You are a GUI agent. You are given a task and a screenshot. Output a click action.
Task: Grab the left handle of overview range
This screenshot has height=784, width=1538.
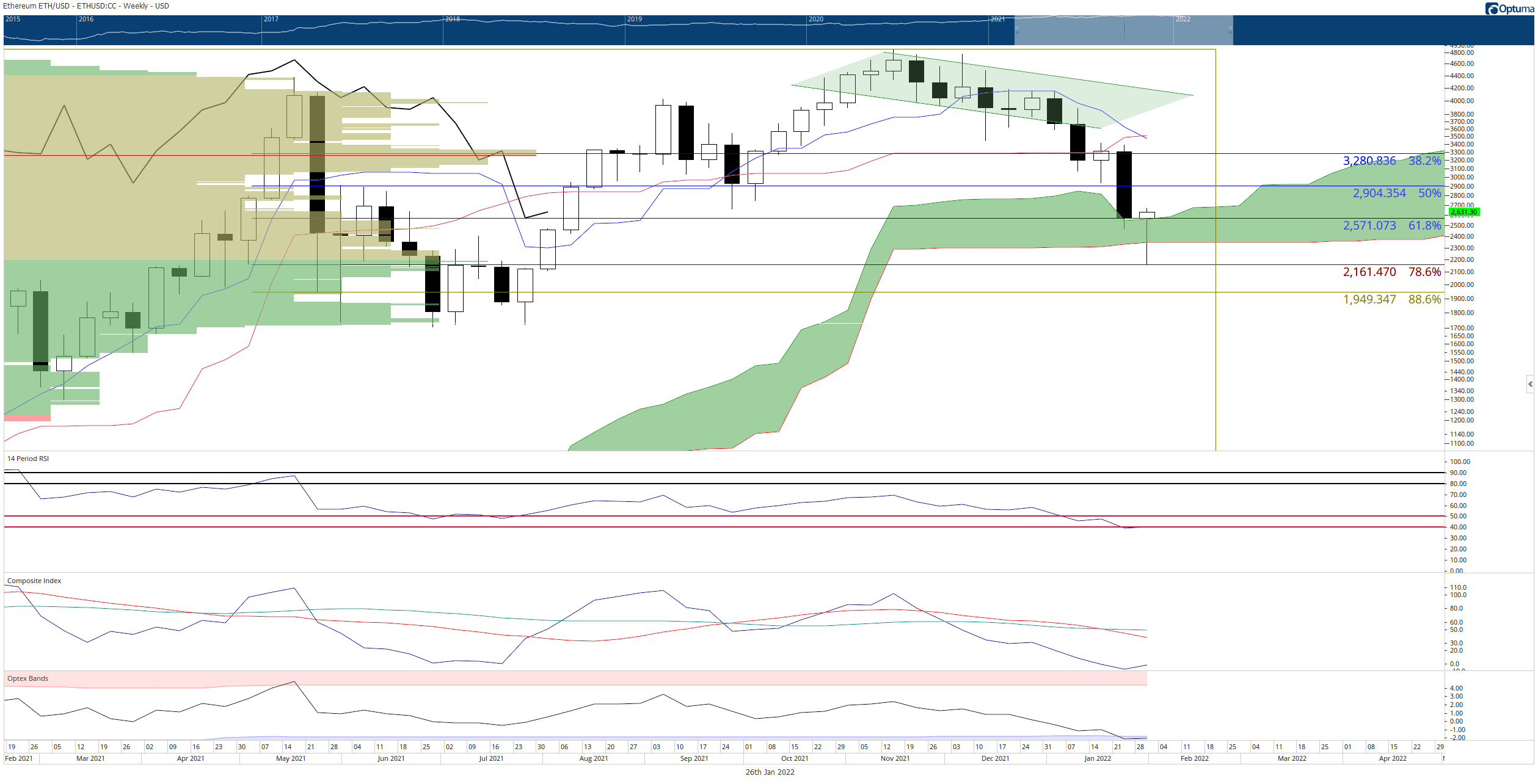coord(1017,30)
